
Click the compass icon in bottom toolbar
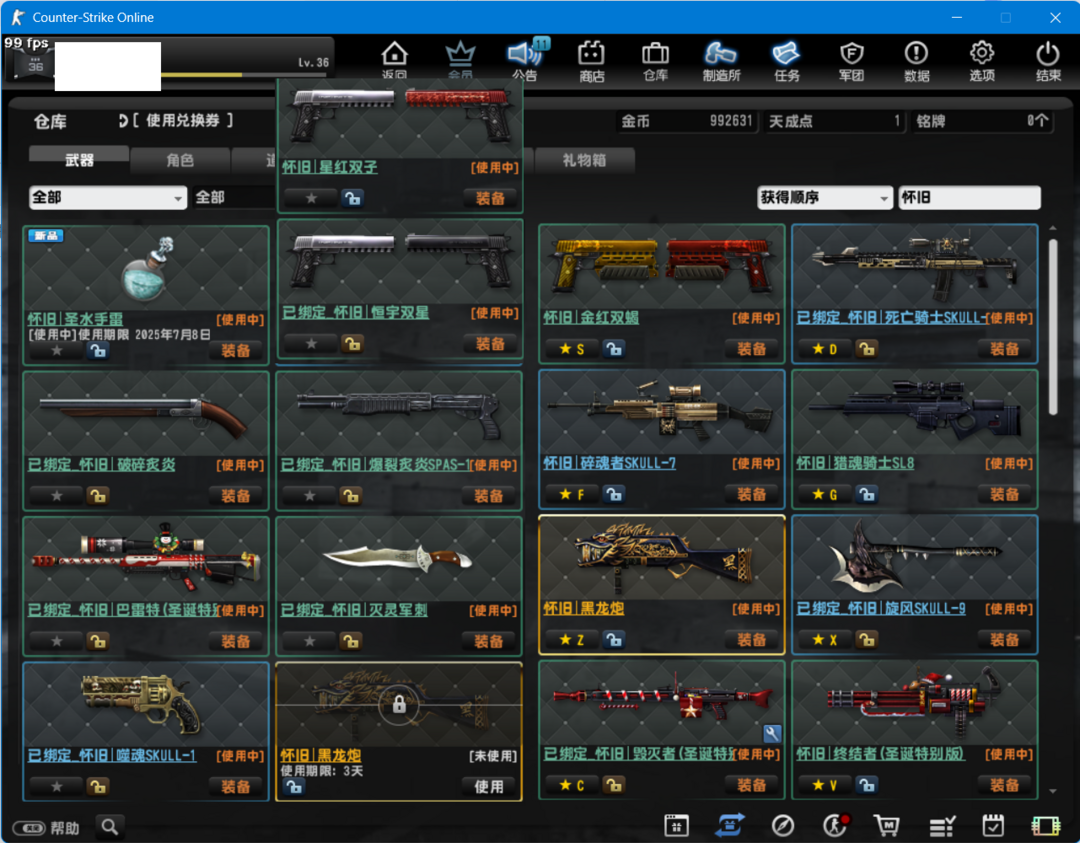[782, 825]
